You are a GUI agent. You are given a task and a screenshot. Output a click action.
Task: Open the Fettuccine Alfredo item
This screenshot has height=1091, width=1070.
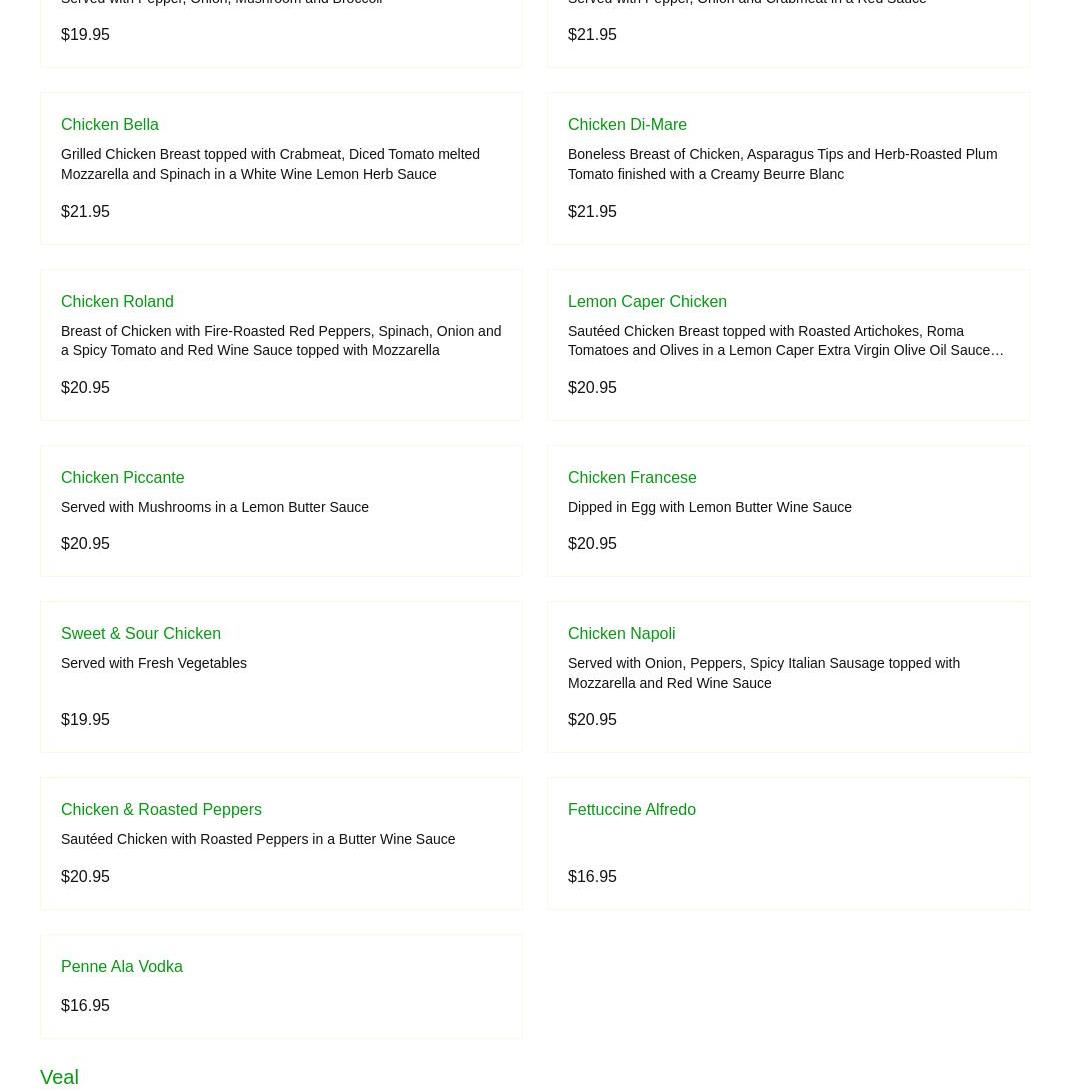pos(632,809)
